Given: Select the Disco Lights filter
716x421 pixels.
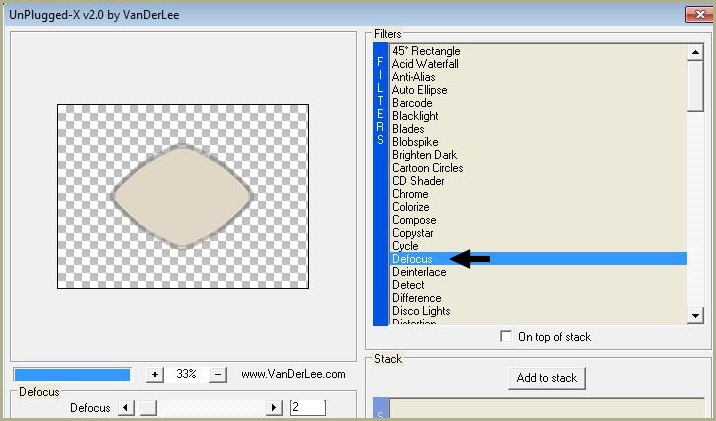Looking at the screenshot, I should point(421,311).
